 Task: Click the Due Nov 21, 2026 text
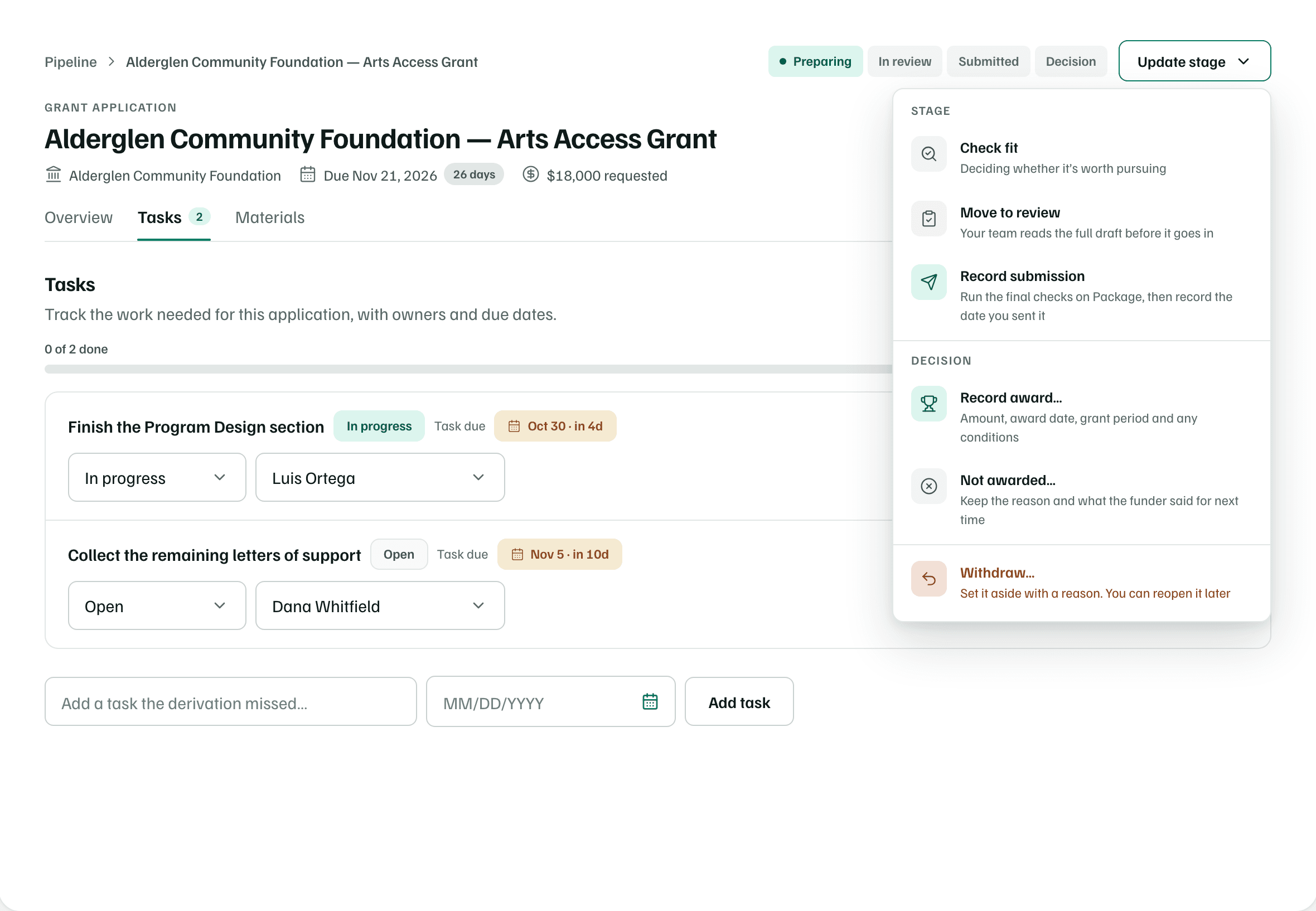coord(380,175)
